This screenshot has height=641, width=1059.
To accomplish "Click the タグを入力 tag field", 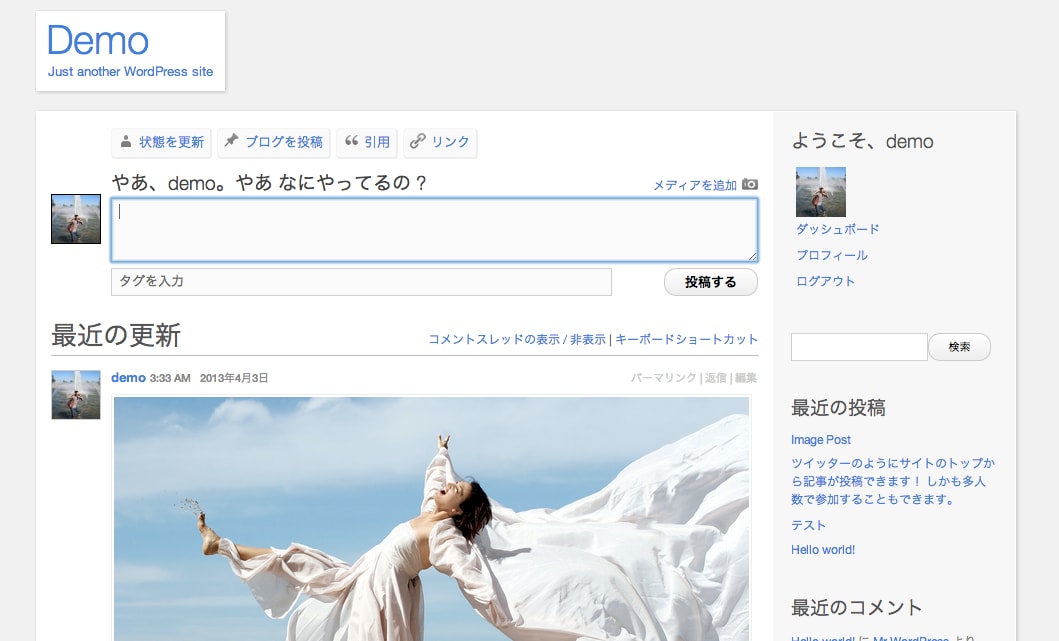I will (361, 282).
